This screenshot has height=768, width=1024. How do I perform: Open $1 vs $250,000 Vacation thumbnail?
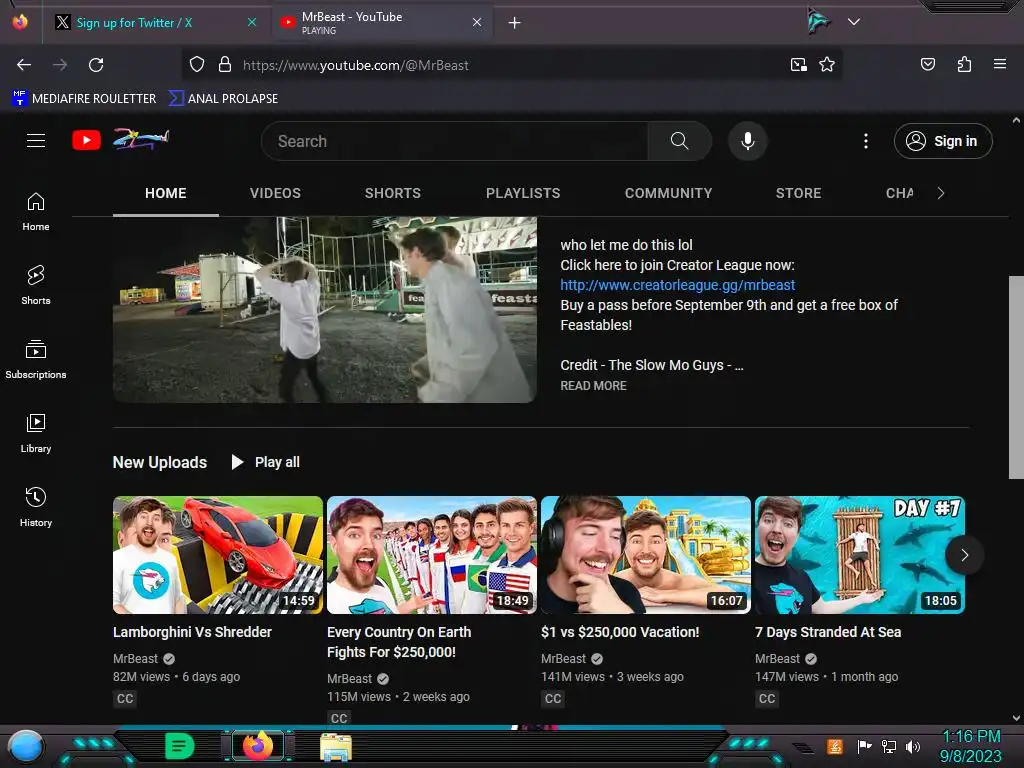pyautogui.click(x=646, y=555)
